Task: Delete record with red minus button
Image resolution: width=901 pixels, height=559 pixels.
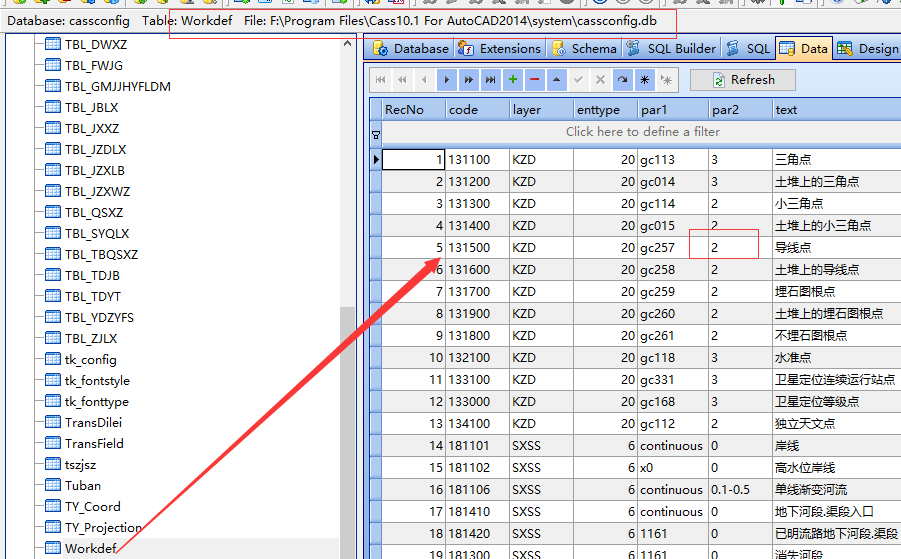Action: tap(534, 80)
